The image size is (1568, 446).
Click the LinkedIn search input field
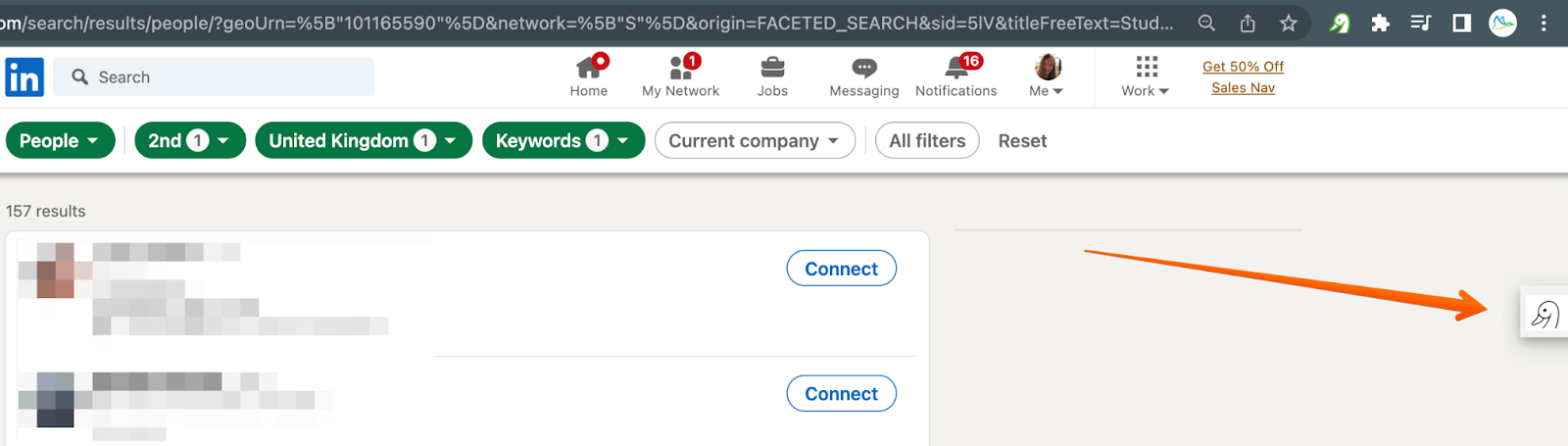coord(225,76)
